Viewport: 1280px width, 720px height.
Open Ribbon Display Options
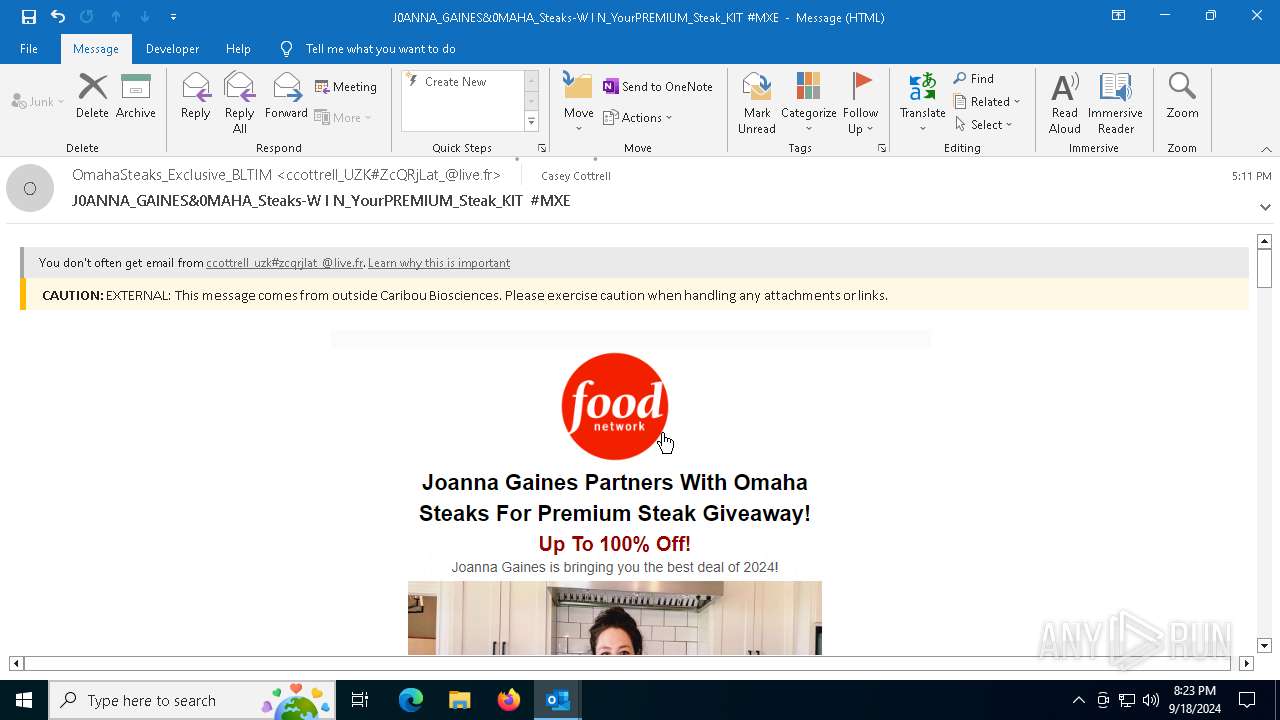pyautogui.click(x=1118, y=16)
